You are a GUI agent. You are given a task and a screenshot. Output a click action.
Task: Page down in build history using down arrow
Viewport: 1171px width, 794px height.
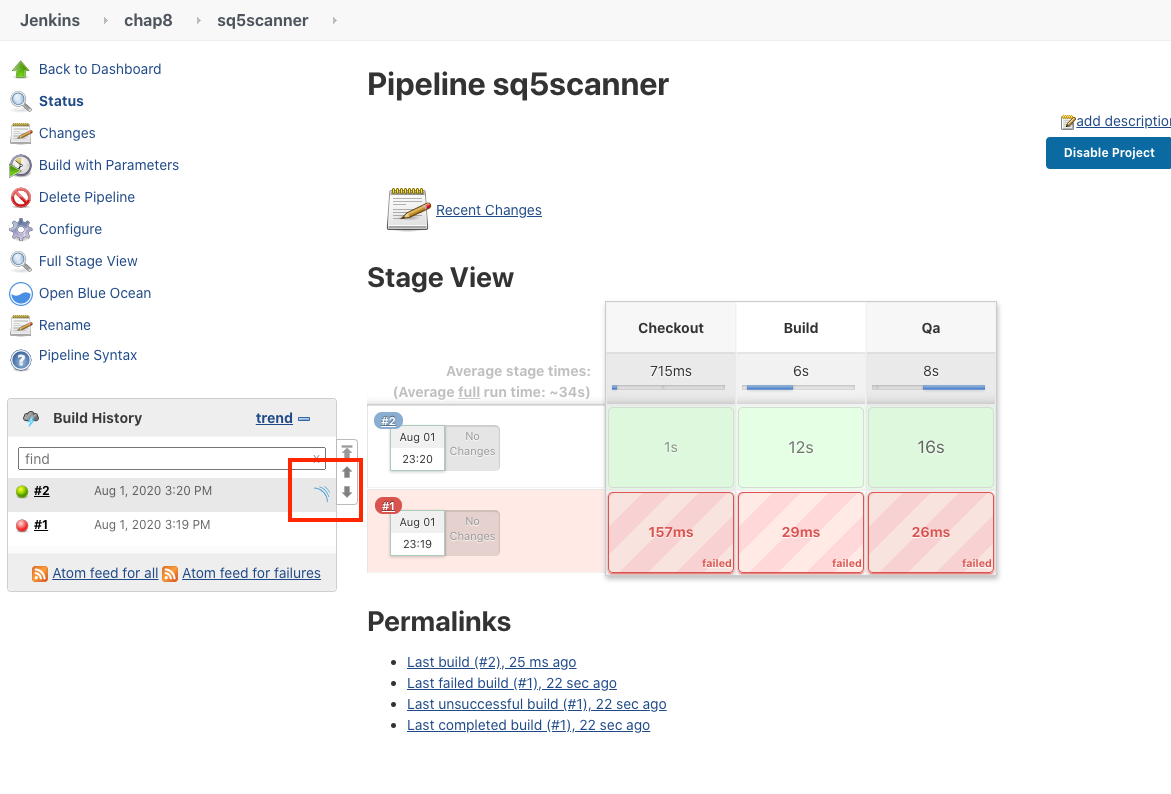pyautogui.click(x=347, y=492)
